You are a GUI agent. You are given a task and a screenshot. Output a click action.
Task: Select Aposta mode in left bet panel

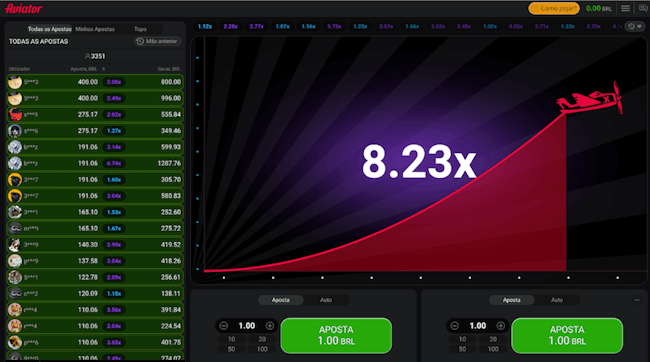pyautogui.click(x=281, y=300)
